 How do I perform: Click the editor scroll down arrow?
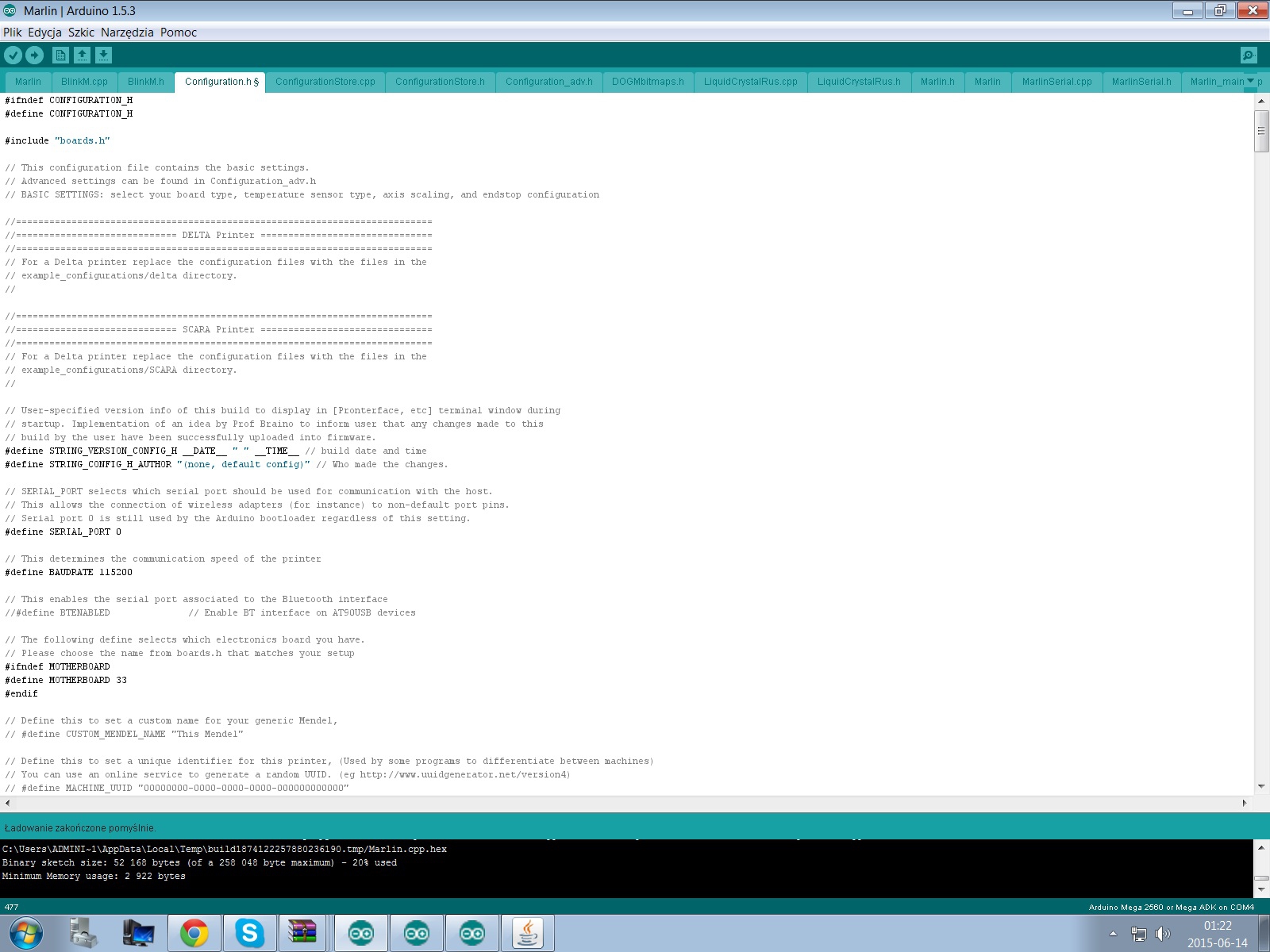1261,787
